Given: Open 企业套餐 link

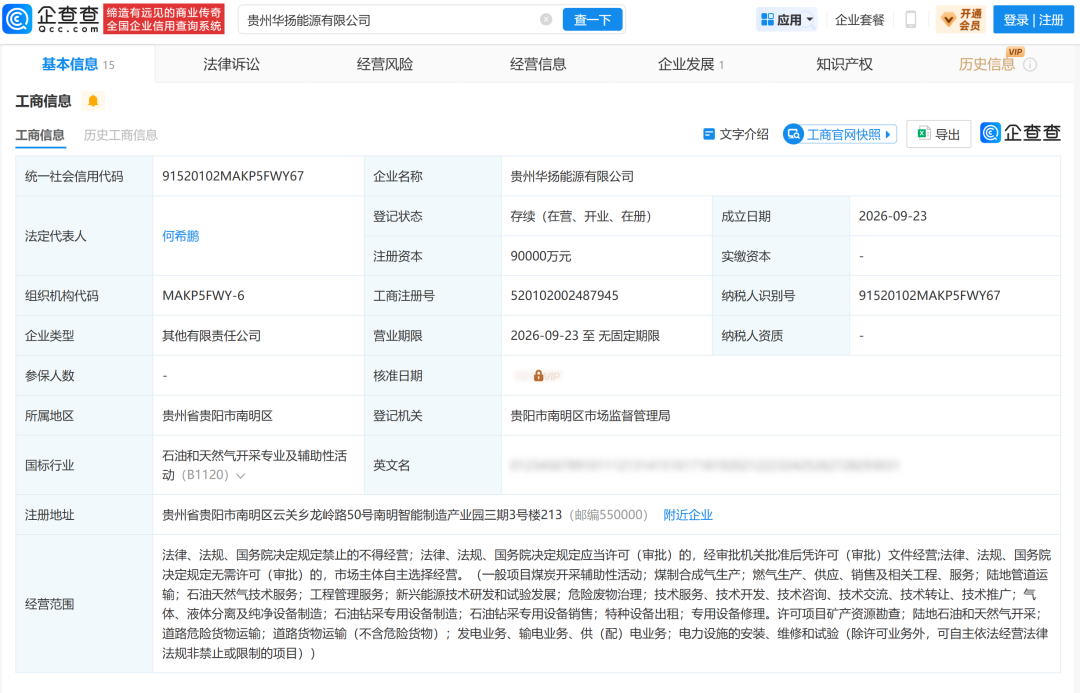Looking at the screenshot, I should 859,20.
